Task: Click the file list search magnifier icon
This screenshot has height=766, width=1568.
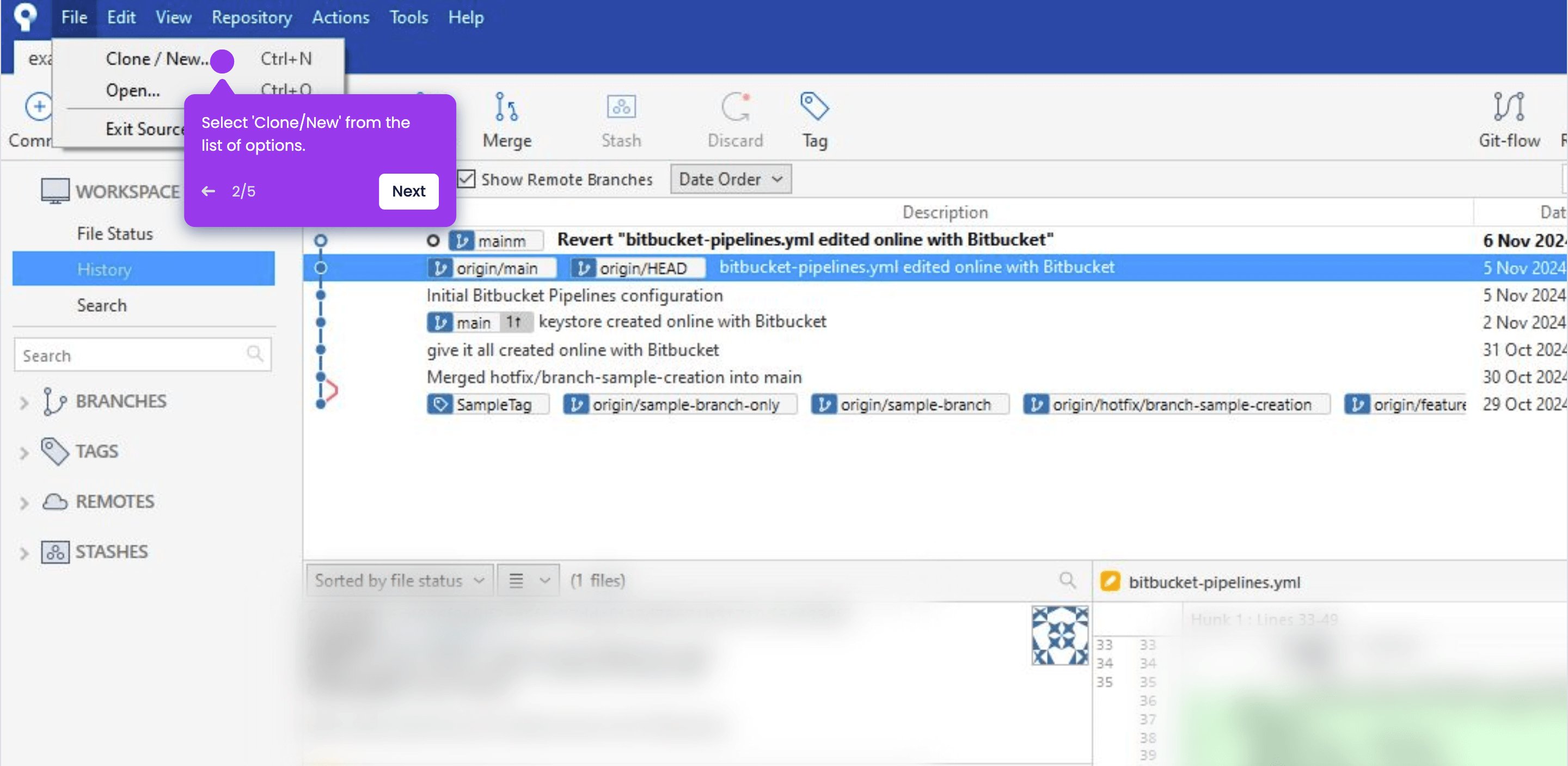Action: click(x=1067, y=580)
